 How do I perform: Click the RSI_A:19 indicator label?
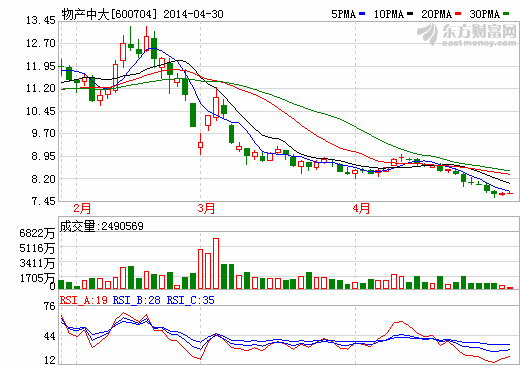coord(84,300)
